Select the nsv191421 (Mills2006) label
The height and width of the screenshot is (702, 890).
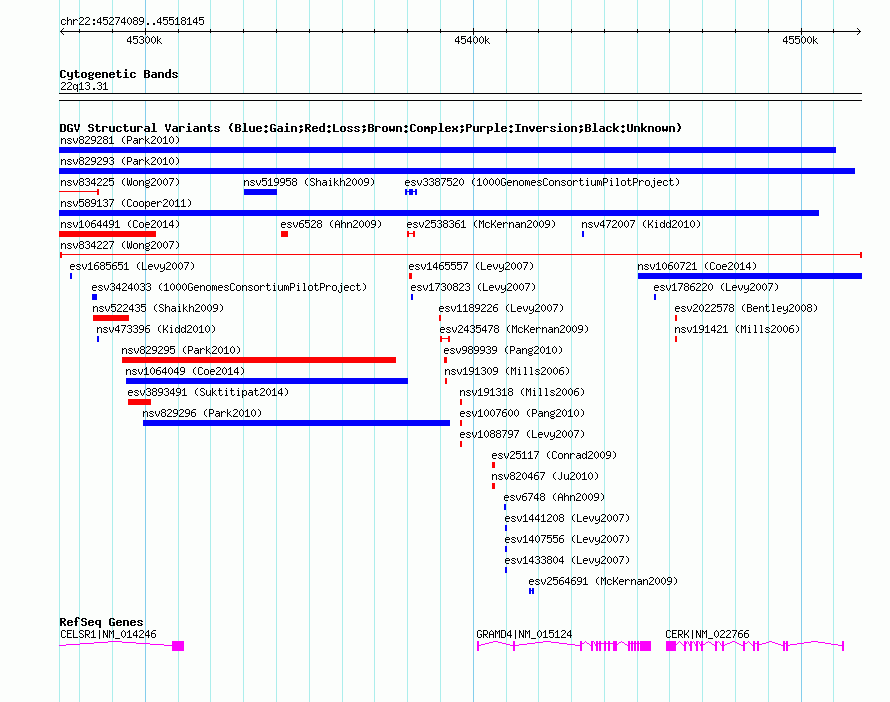[x=737, y=329]
